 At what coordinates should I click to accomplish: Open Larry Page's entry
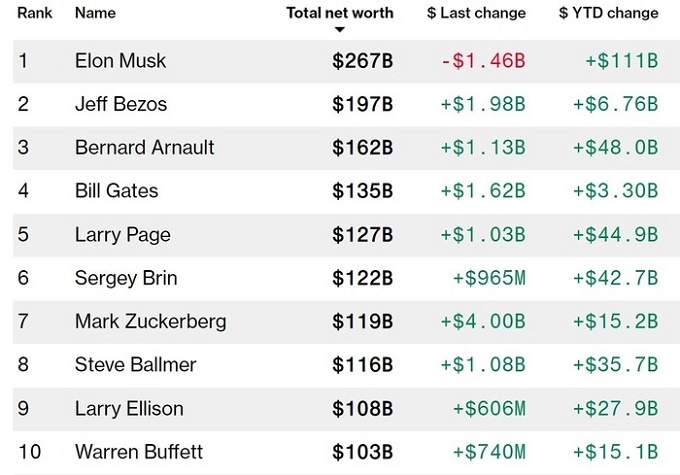pos(122,235)
